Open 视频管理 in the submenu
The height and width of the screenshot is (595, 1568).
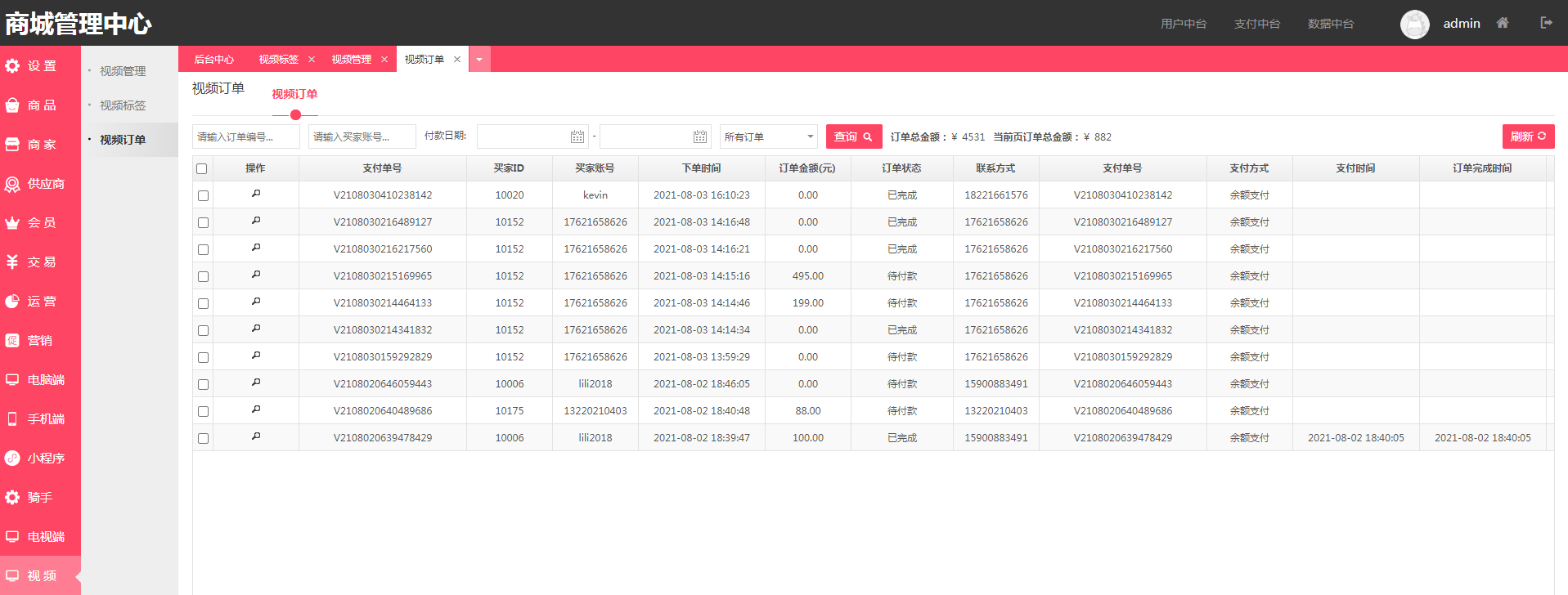[x=123, y=71]
